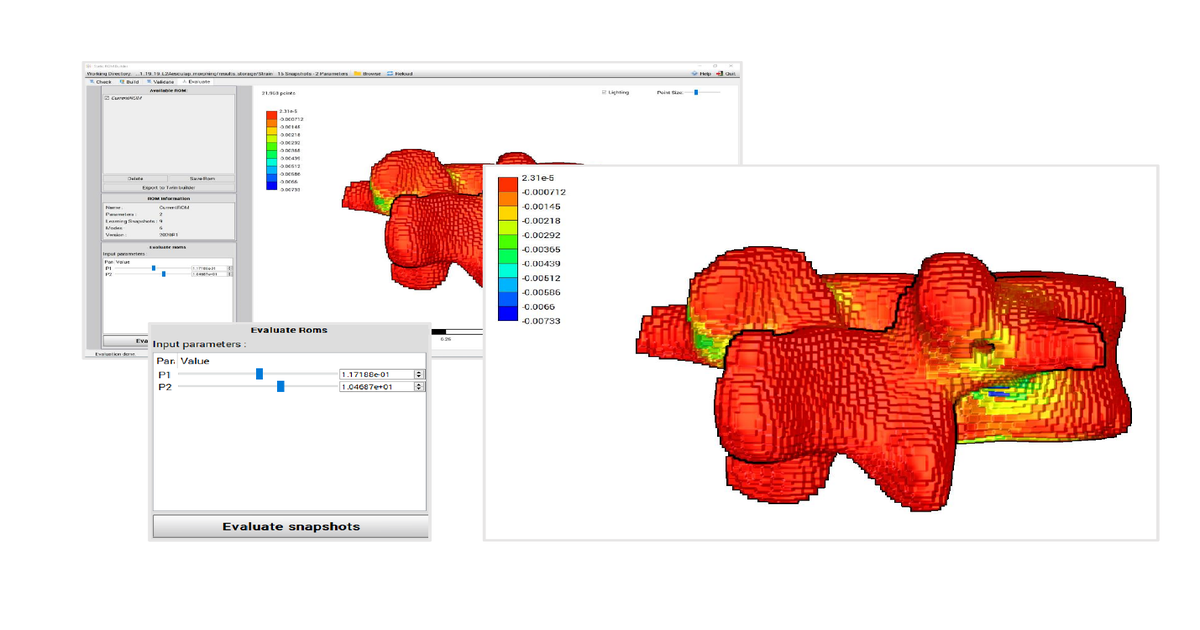
Task: Click the down stepper arrow beside P2 value
Action: (x=419, y=389)
